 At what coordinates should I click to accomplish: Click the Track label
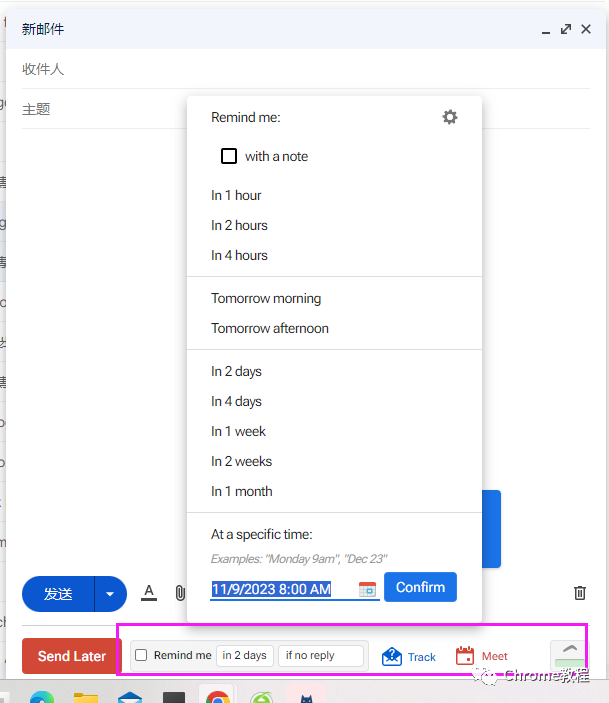coord(422,657)
